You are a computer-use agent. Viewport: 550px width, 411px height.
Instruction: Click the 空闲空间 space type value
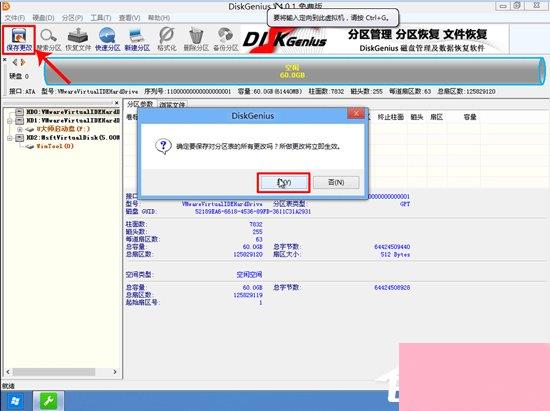[249, 275]
